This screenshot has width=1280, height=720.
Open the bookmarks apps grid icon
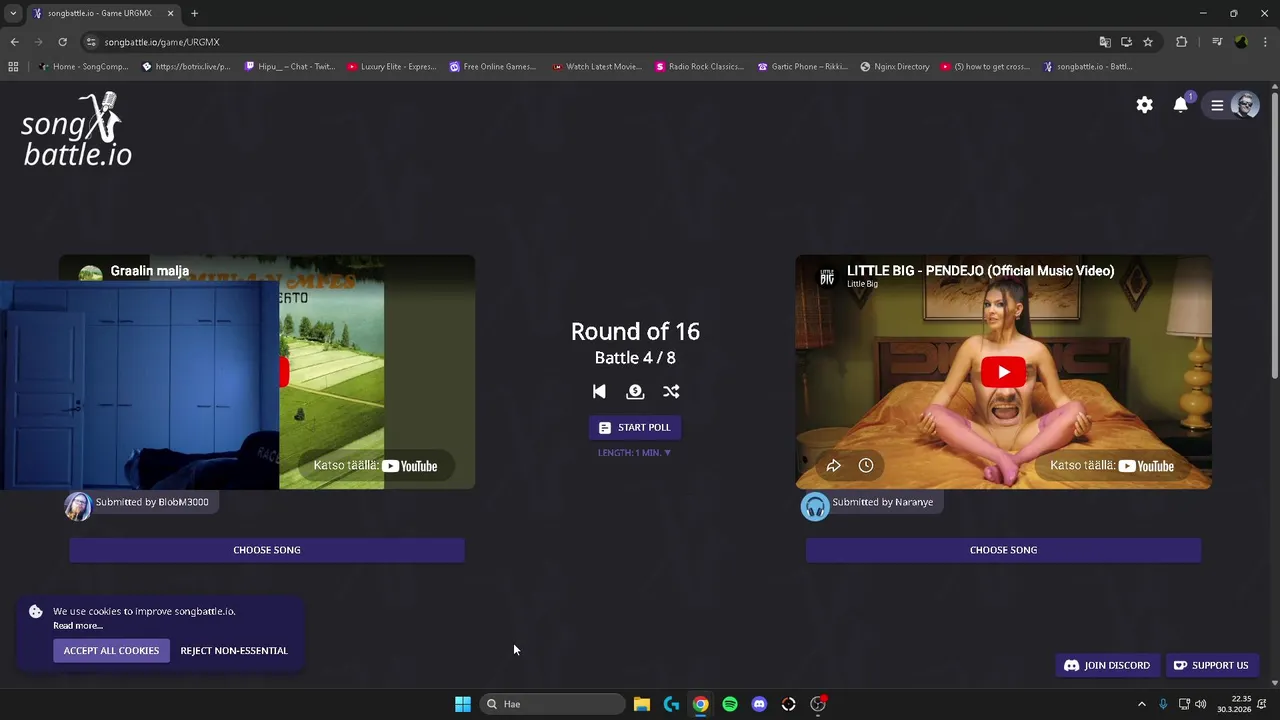[13, 67]
